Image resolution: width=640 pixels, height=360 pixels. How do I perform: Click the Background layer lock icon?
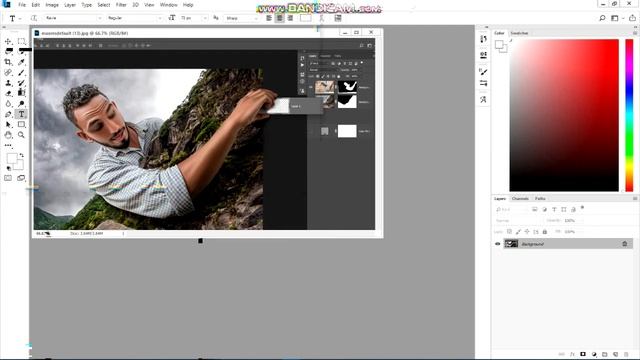pyautogui.click(x=624, y=244)
